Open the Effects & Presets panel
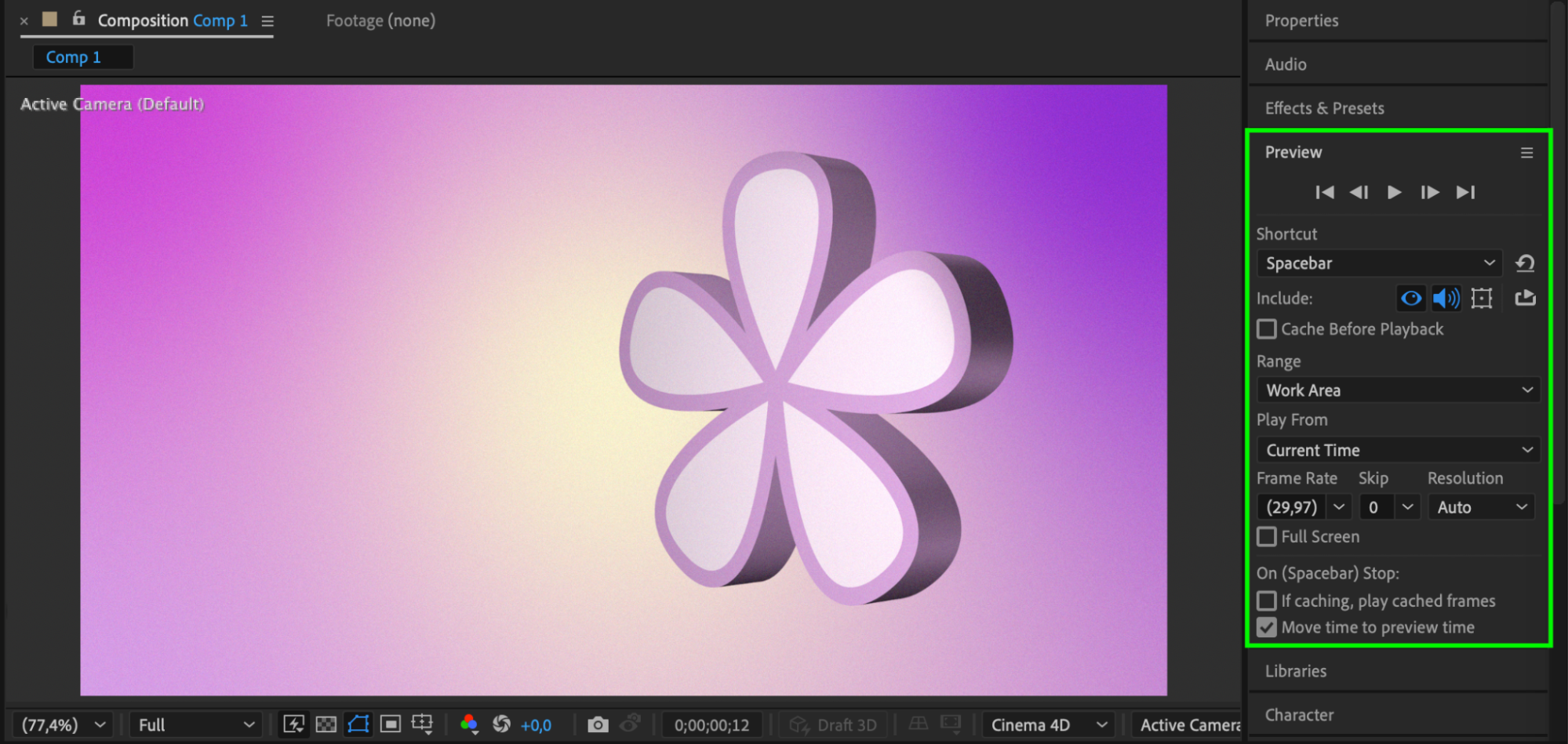This screenshot has width=1568, height=744. [x=1324, y=108]
